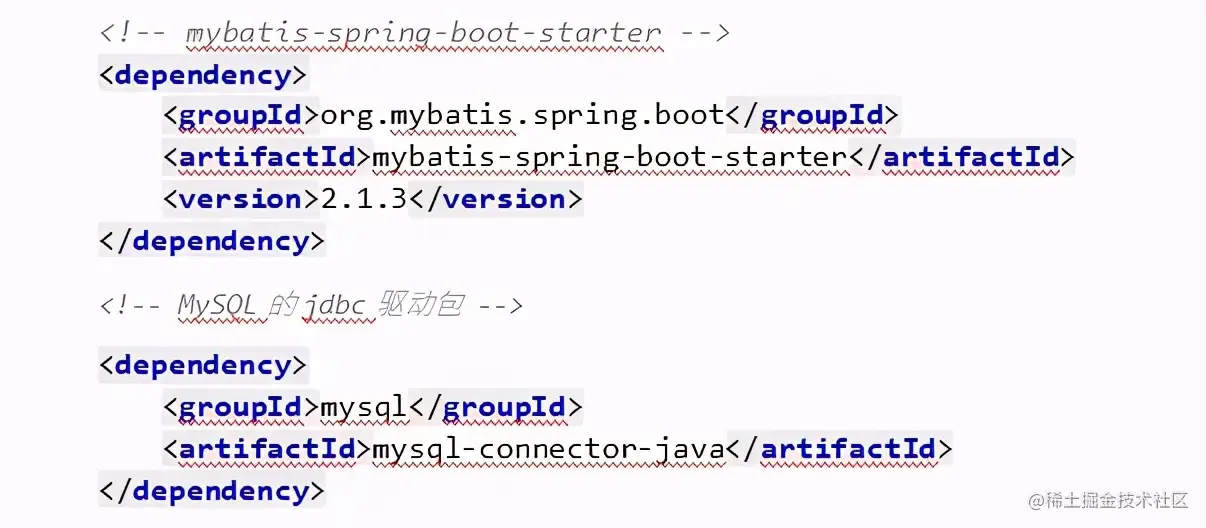
Task: Click opening <artifactId> tag before mysql-connector-java
Action: coord(267,450)
